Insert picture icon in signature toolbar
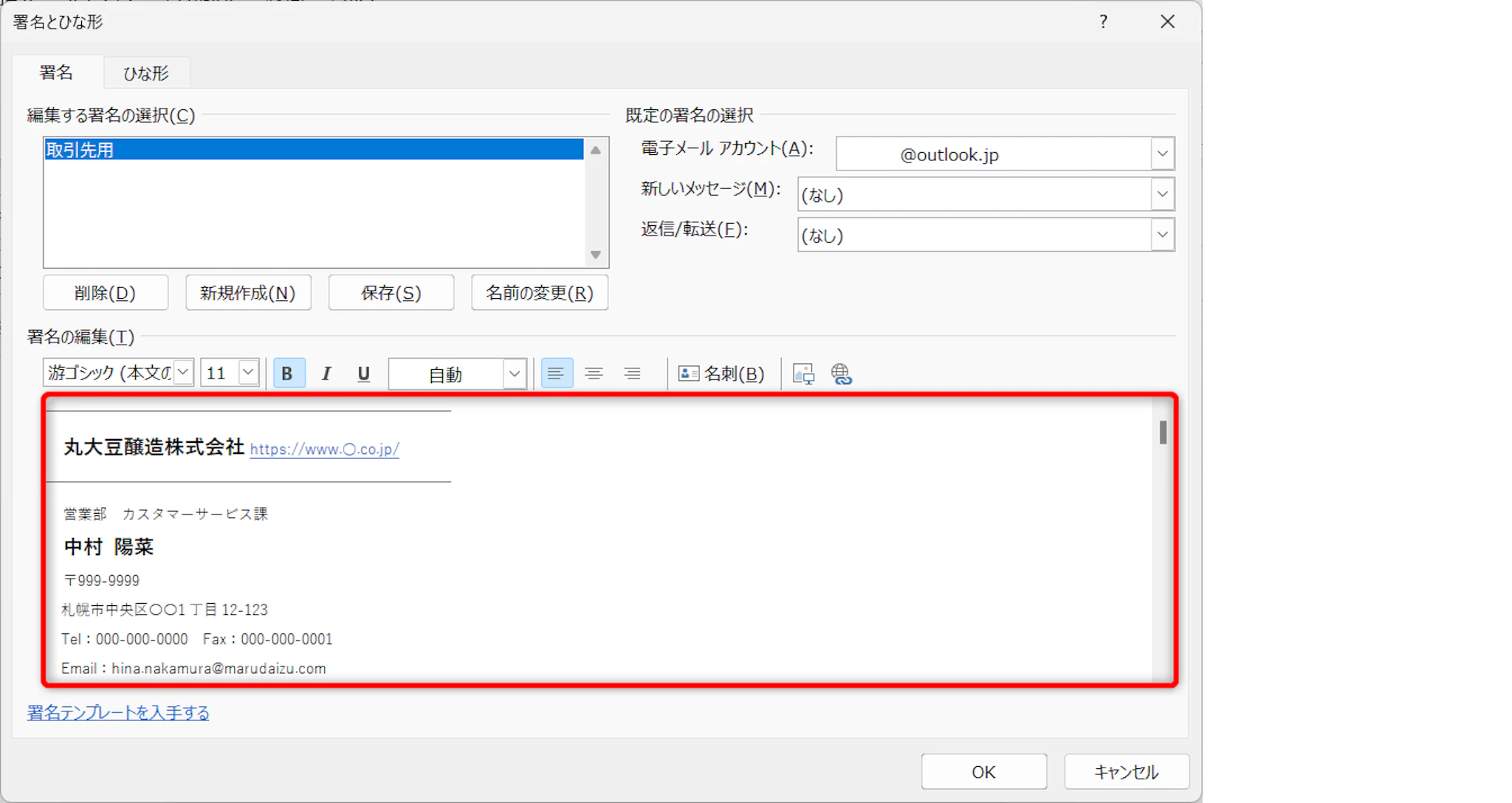The width and height of the screenshot is (1512, 803). [x=803, y=373]
